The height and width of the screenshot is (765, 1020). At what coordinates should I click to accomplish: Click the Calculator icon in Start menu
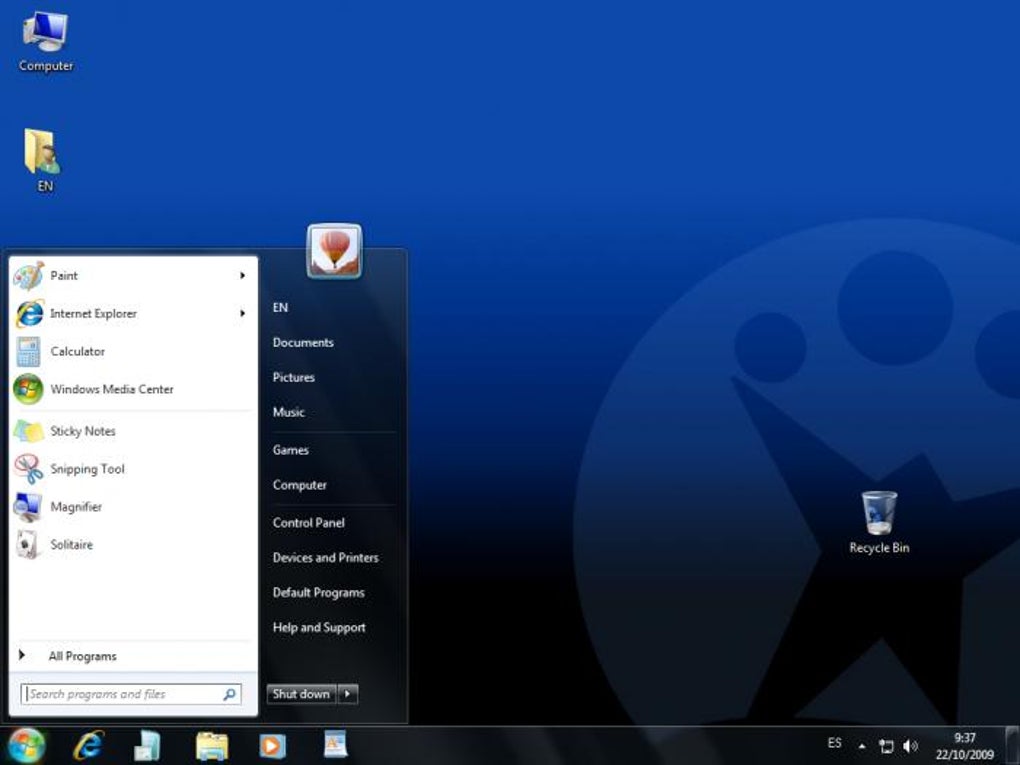click(29, 351)
